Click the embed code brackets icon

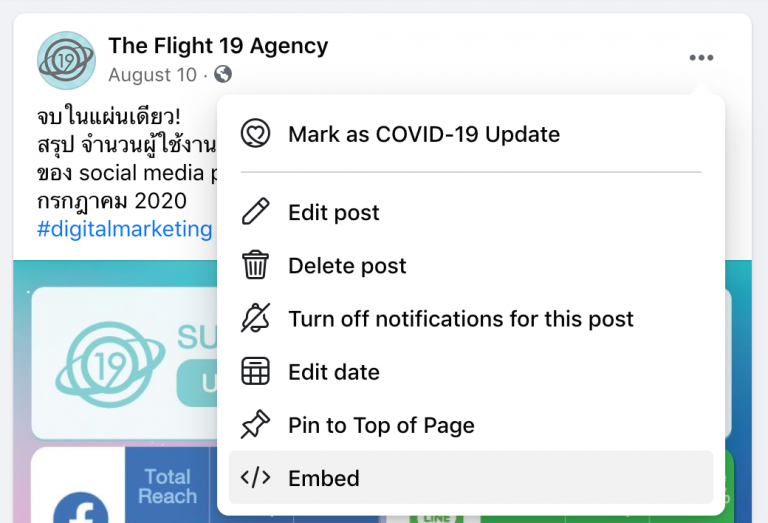coord(255,477)
